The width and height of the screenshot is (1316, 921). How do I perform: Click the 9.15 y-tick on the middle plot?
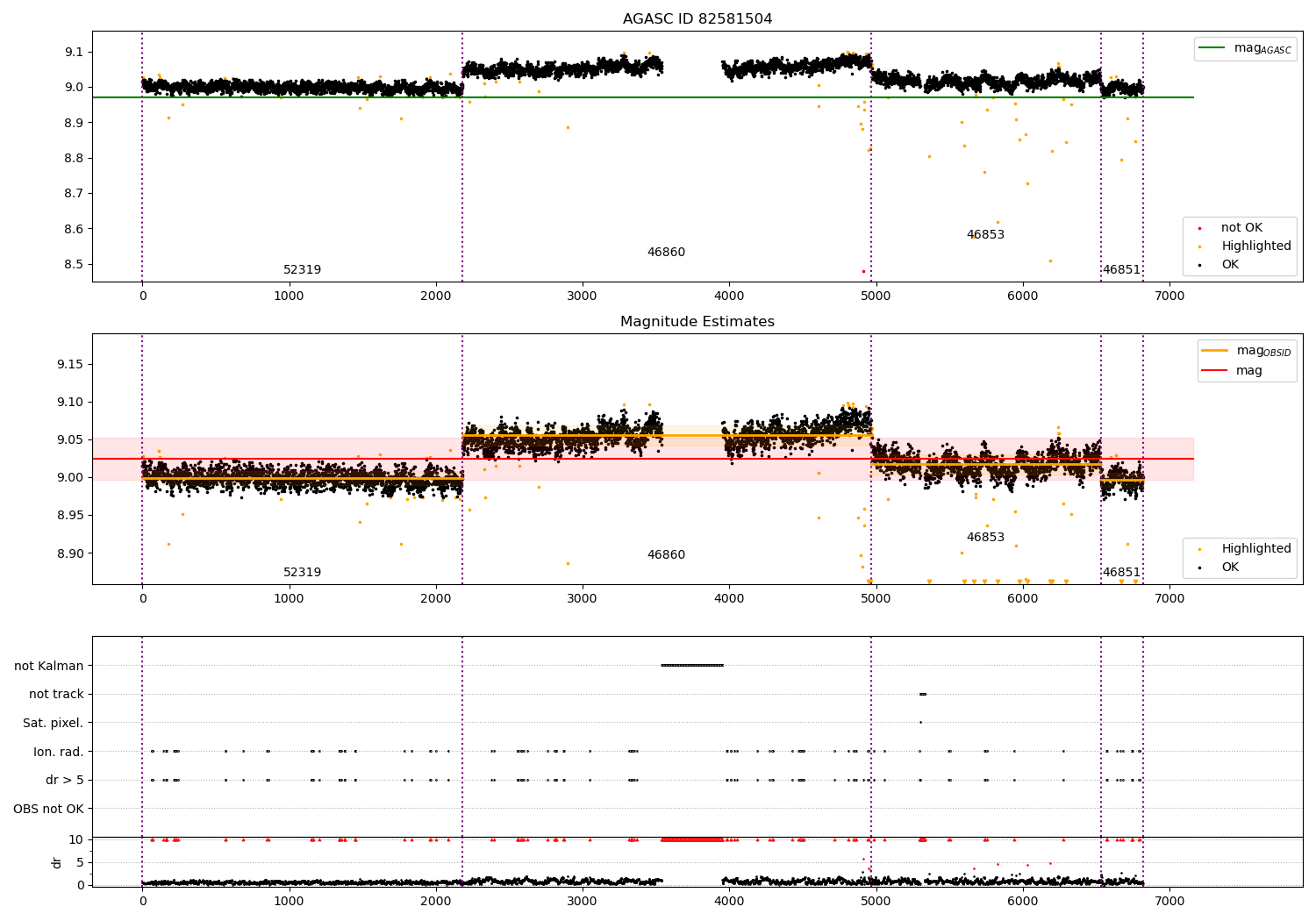(x=70, y=365)
